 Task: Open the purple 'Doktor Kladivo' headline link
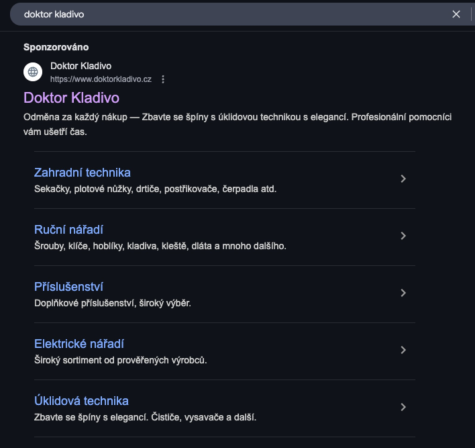click(x=71, y=98)
